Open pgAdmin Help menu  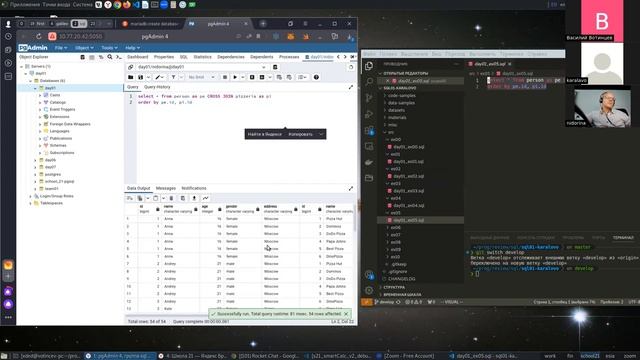click(x=132, y=48)
